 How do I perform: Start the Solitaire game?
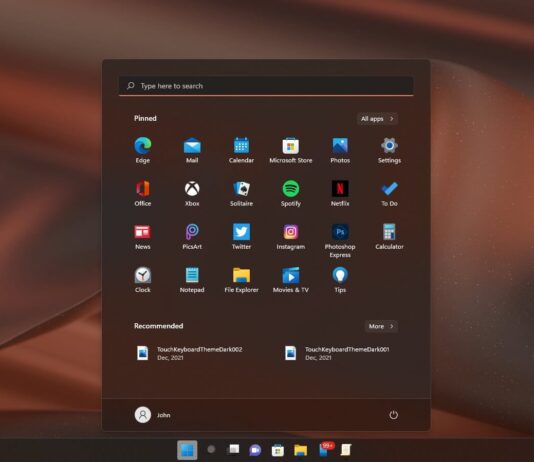pos(241,193)
